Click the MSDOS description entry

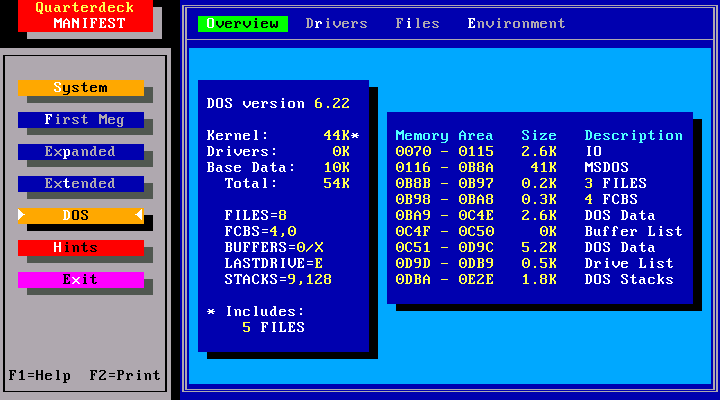(607, 168)
